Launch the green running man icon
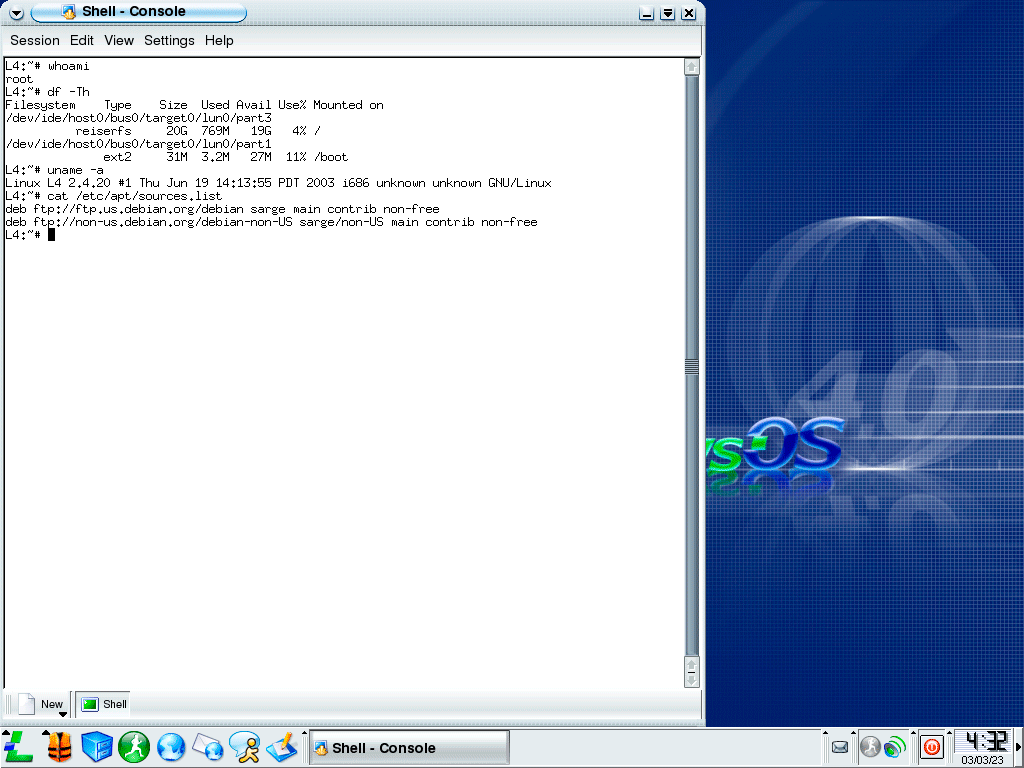Image resolution: width=1024 pixels, height=768 pixels. coord(134,747)
